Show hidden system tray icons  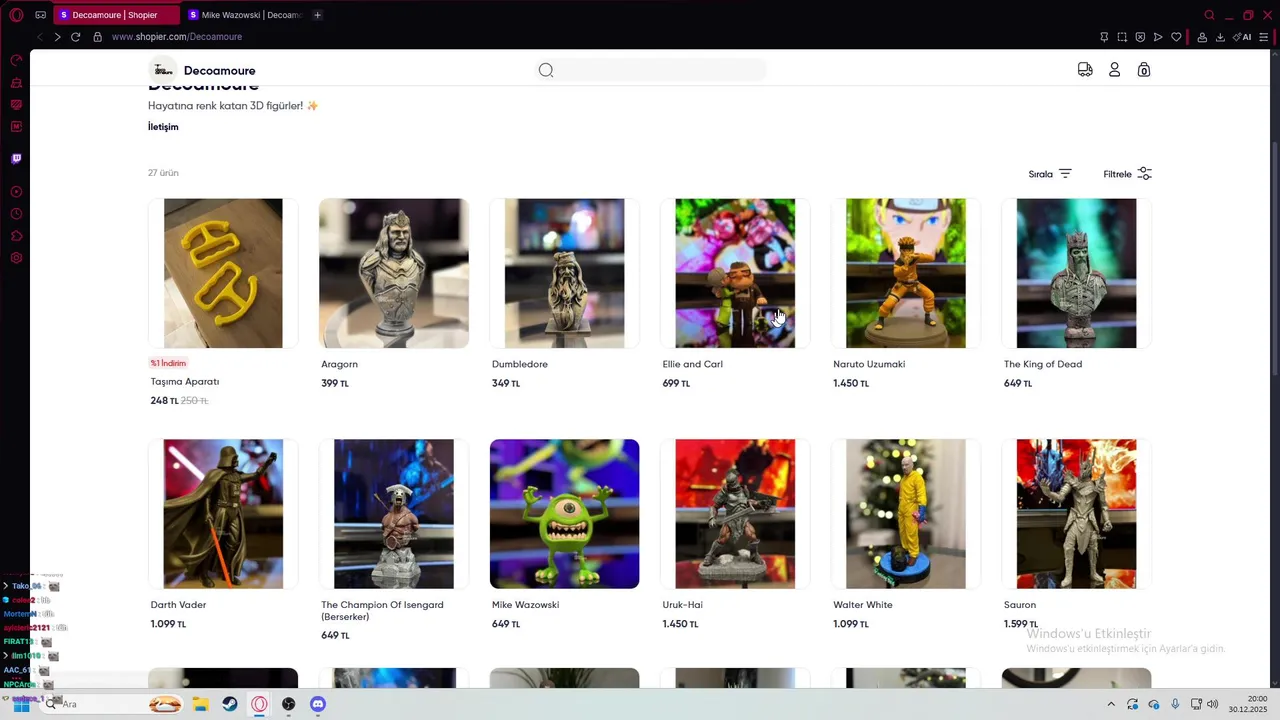pos(1110,704)
